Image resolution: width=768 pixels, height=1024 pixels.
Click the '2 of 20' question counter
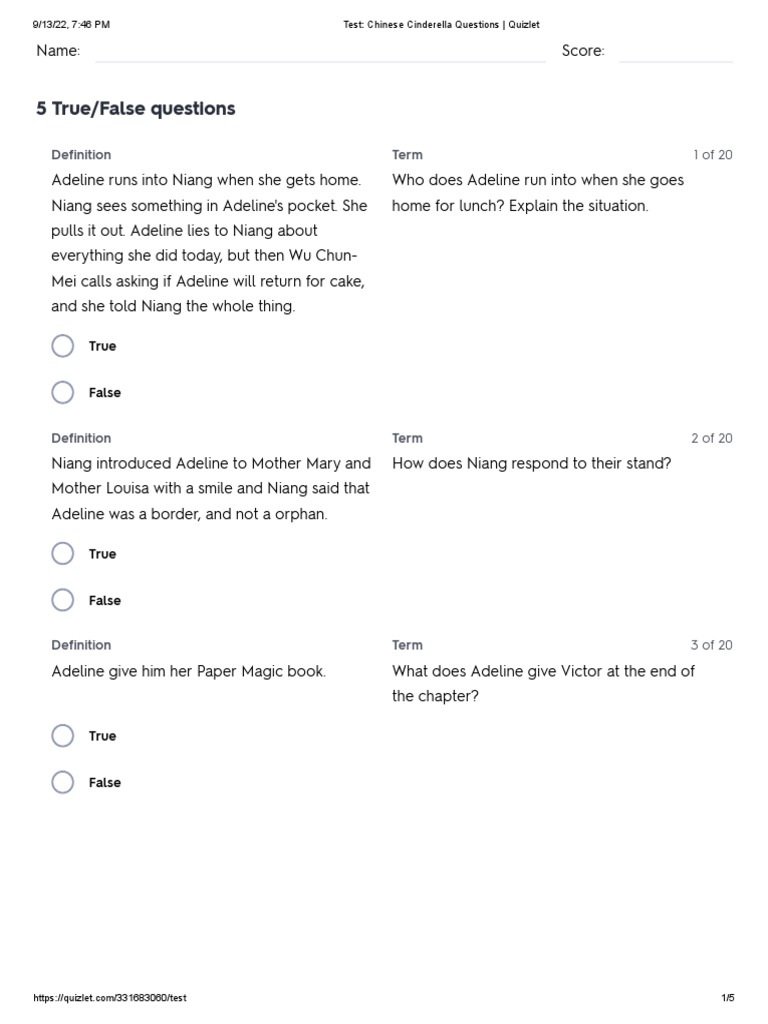tap(712, 438)
